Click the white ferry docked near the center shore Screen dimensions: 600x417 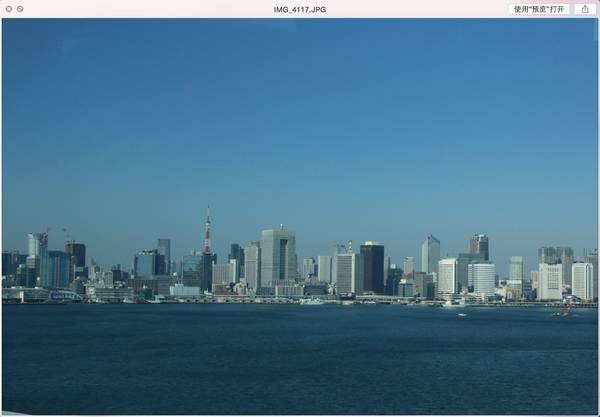313,300
